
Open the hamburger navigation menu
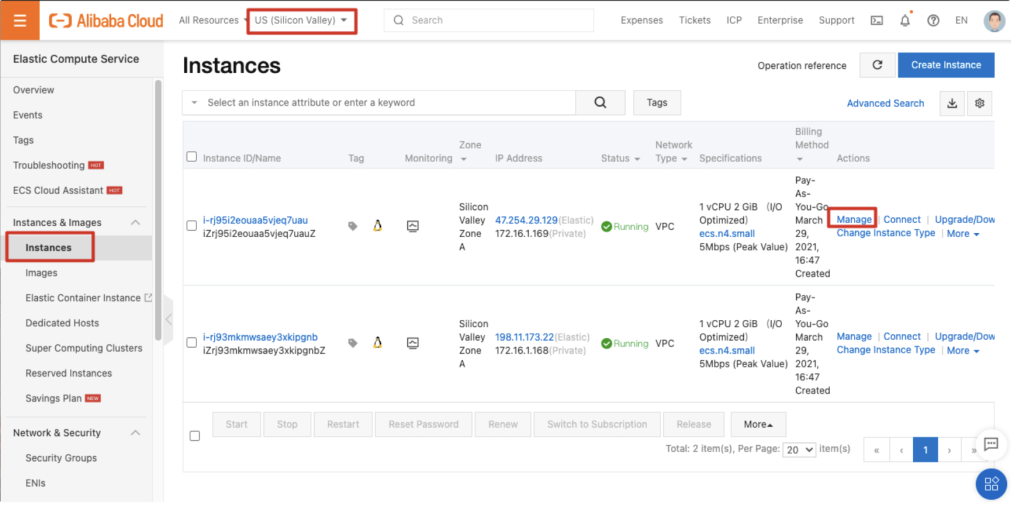(x=20, y=20)
